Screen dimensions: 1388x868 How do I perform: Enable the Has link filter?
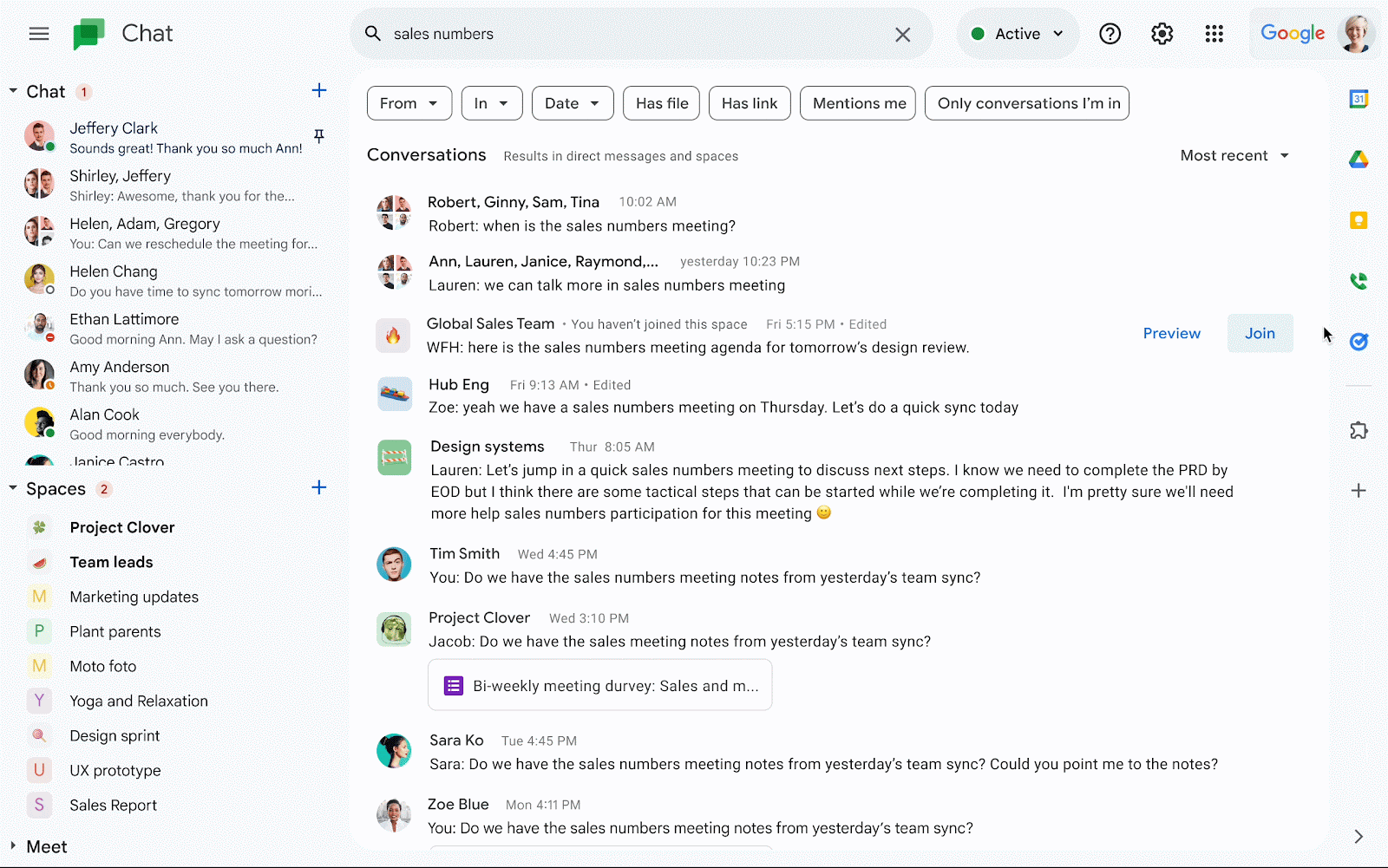click(749, 102)
